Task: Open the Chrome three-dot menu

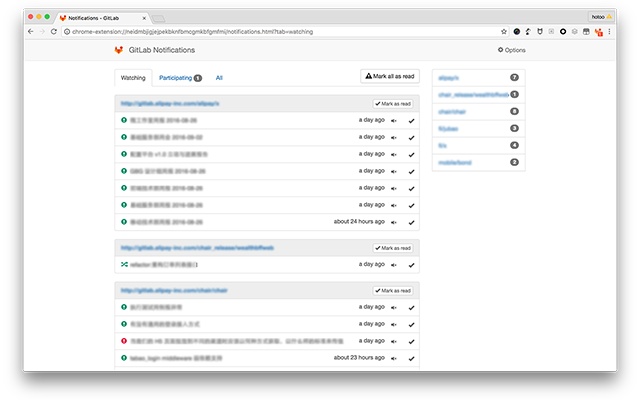Action: [x=609, y=31]
